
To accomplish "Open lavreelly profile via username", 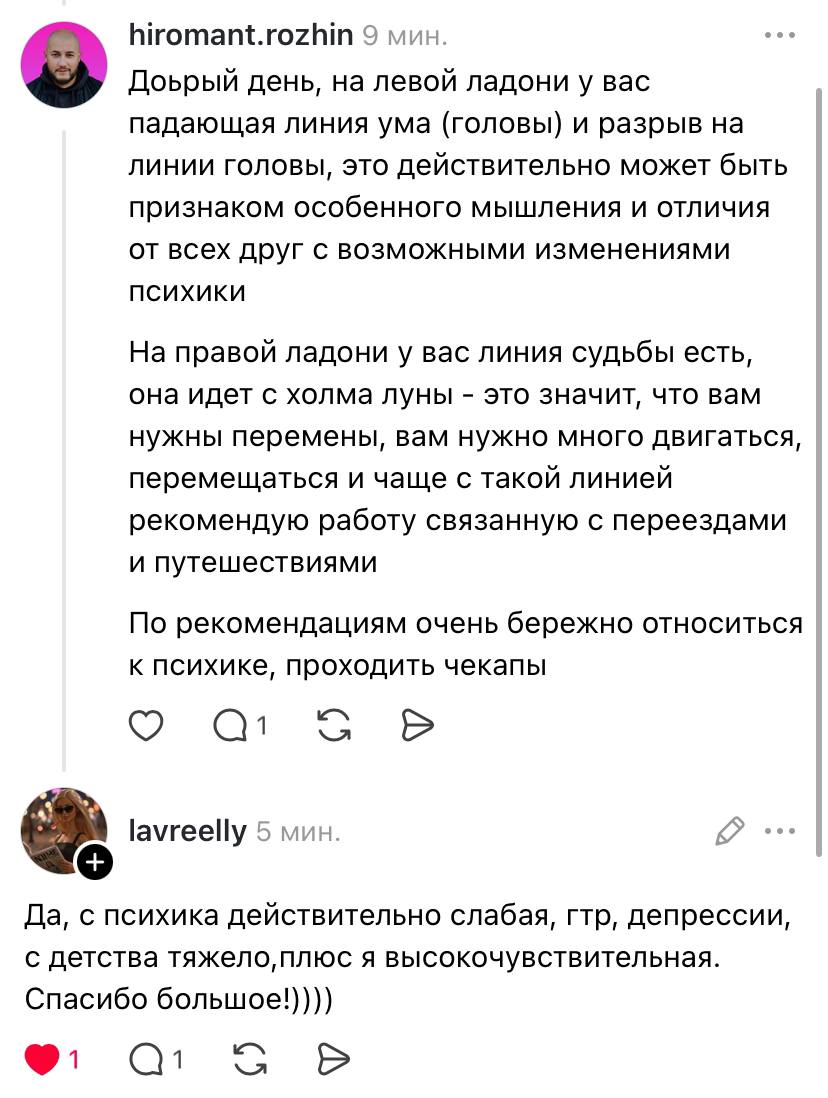I will click(187, 830).
